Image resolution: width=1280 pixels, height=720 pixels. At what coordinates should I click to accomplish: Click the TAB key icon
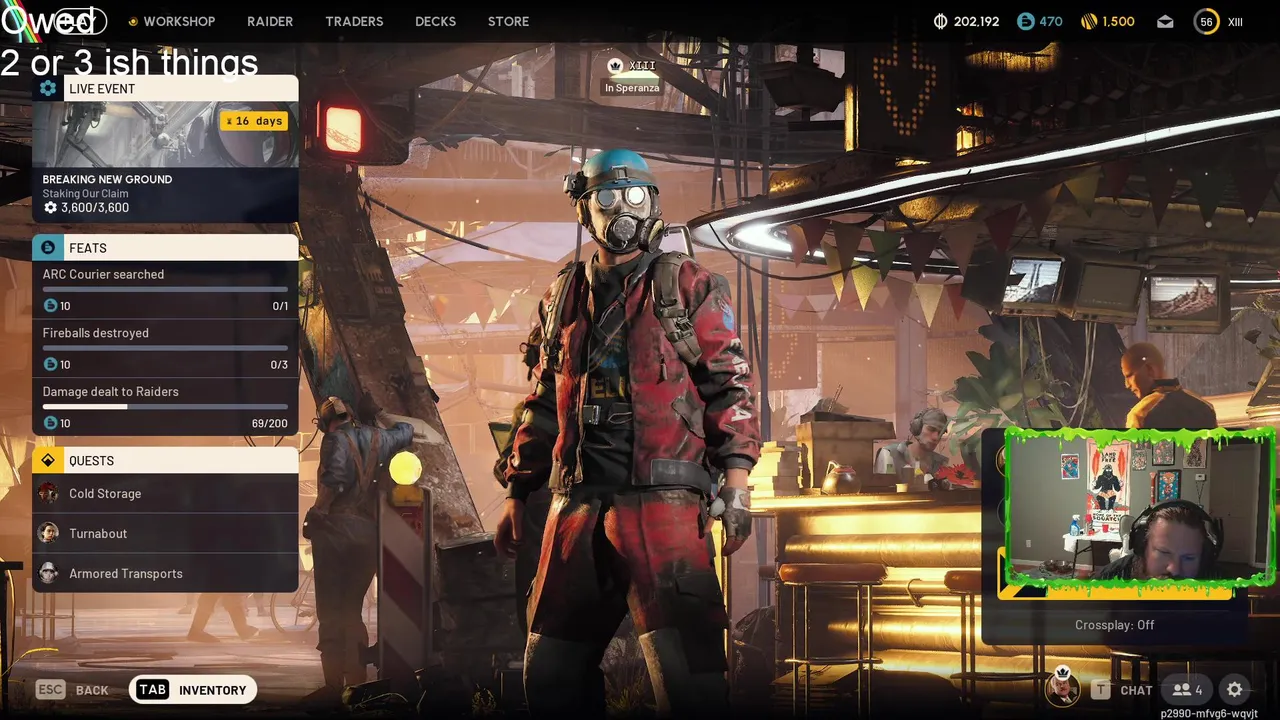tap(152, 690)
